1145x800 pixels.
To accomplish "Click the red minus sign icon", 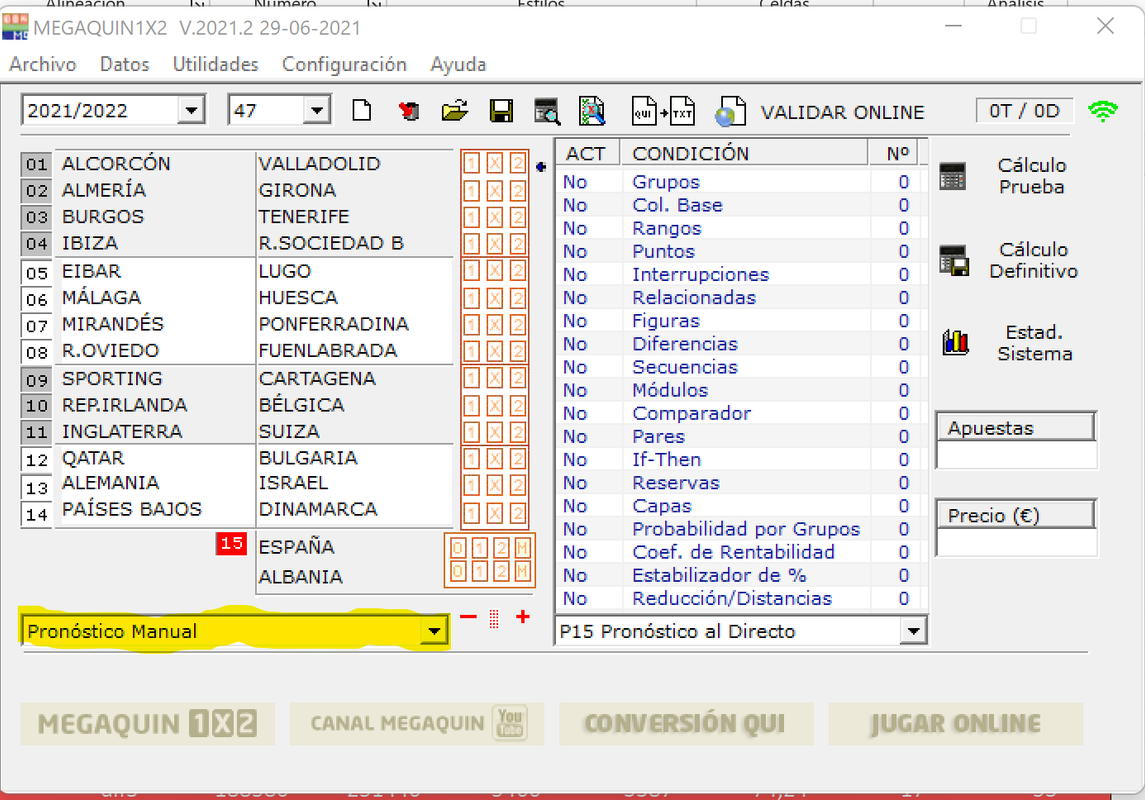I will tap(468, 618).
